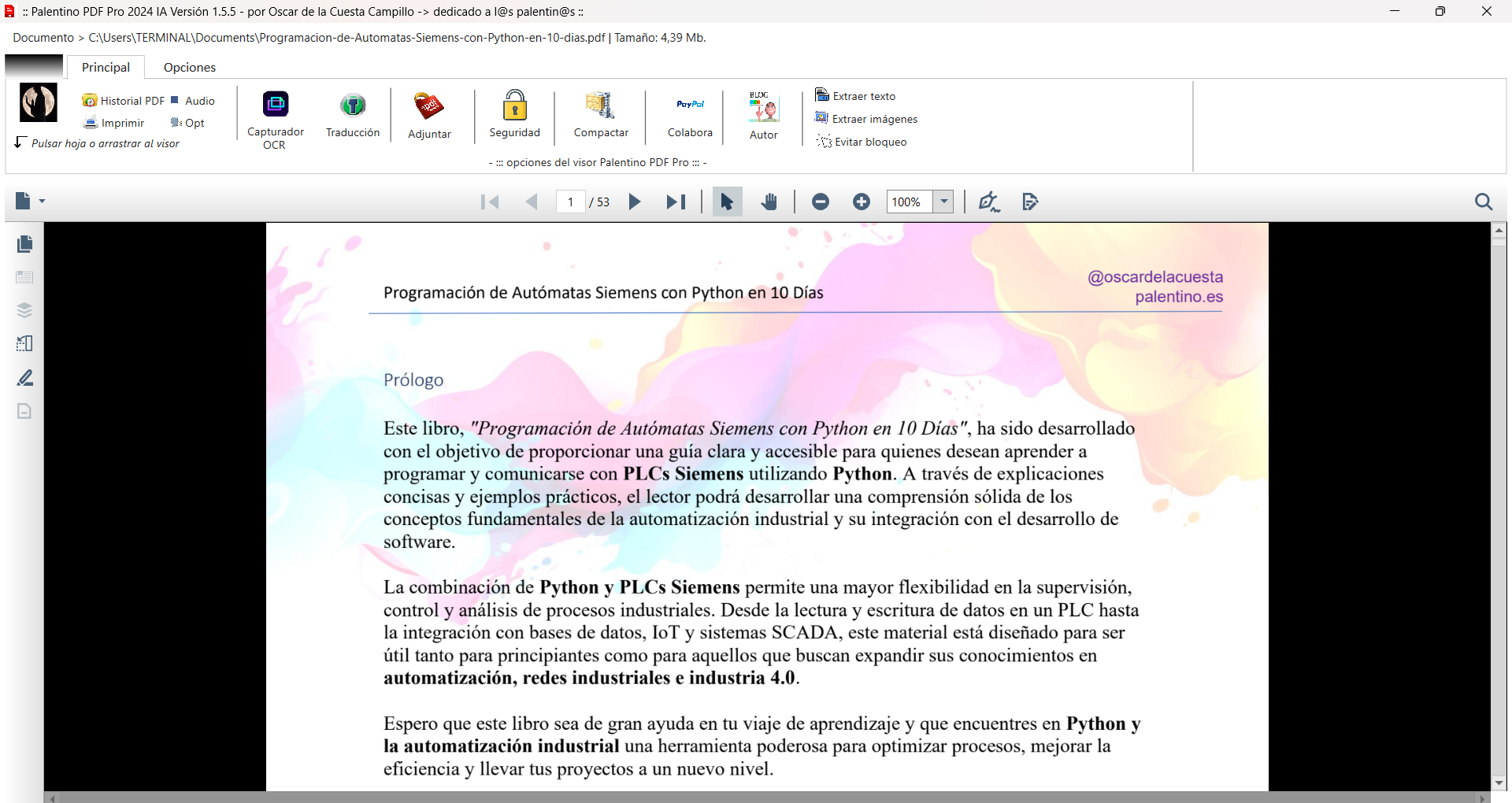The height and width of the screenshot is (803, 1512).
Task: Click the Compactar compression icon
Action: (601, 105)
